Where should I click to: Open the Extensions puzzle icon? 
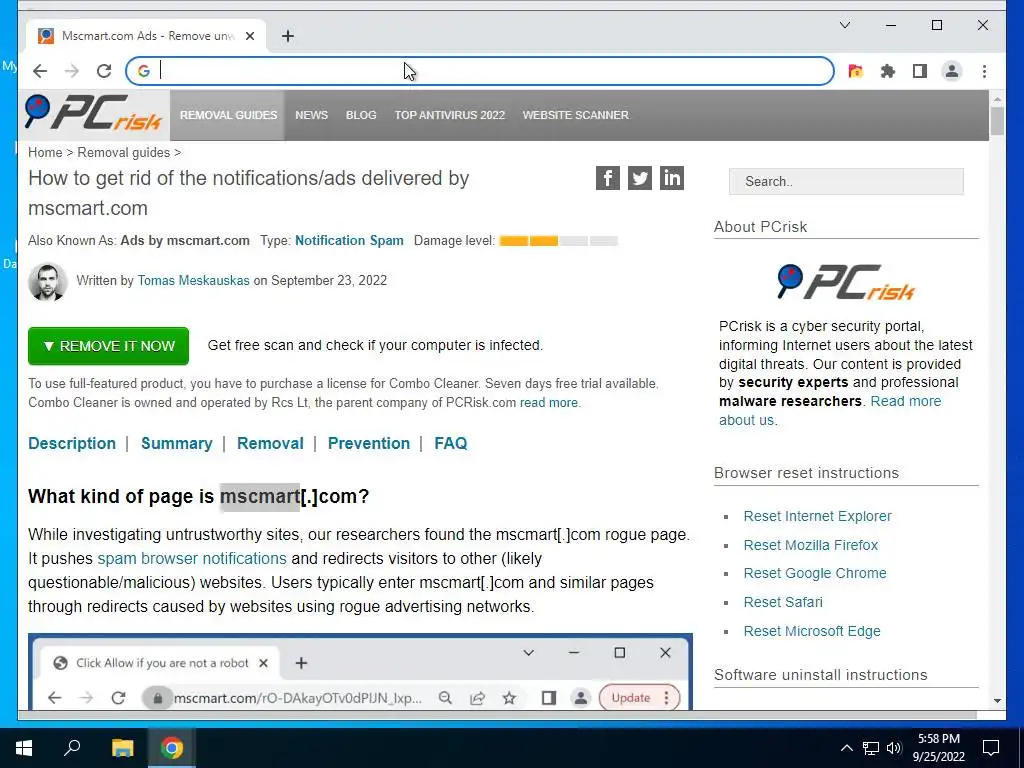click(x=888, y=71)
